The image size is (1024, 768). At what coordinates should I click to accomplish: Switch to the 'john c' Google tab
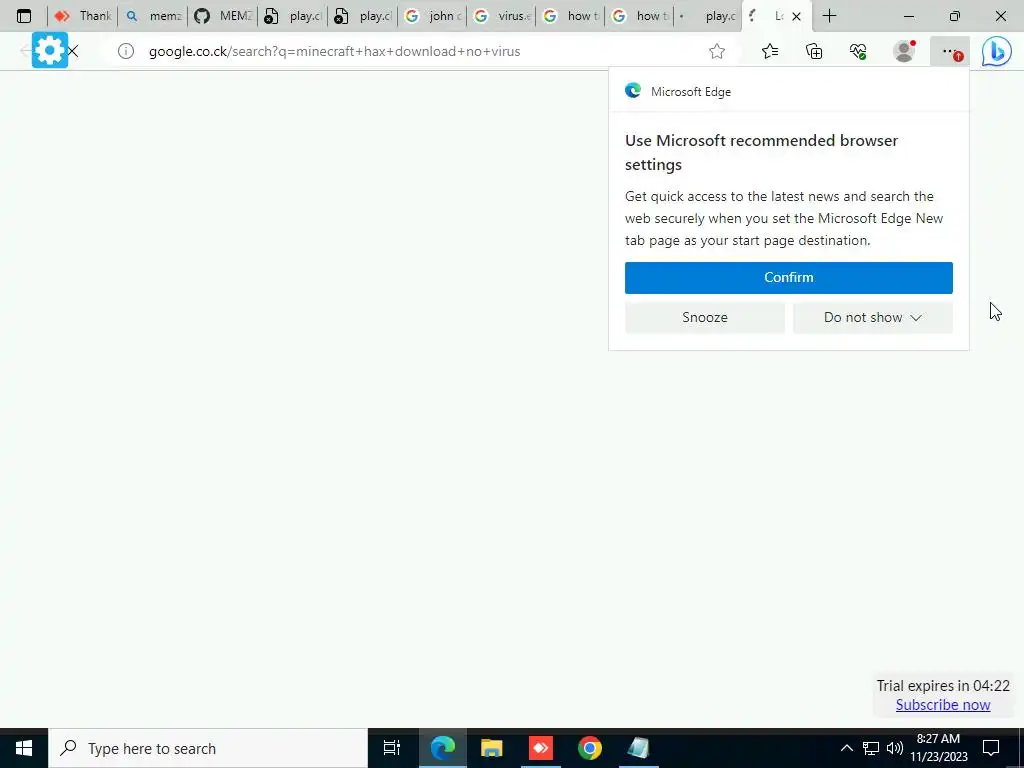click(432, 16)
